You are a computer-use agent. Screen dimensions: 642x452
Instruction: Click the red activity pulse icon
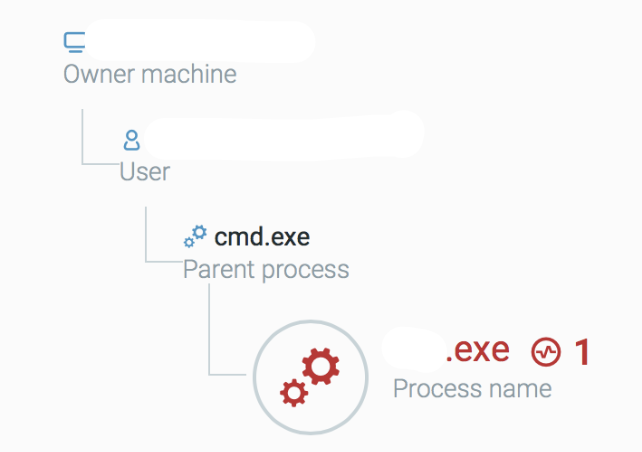(546, 352)
